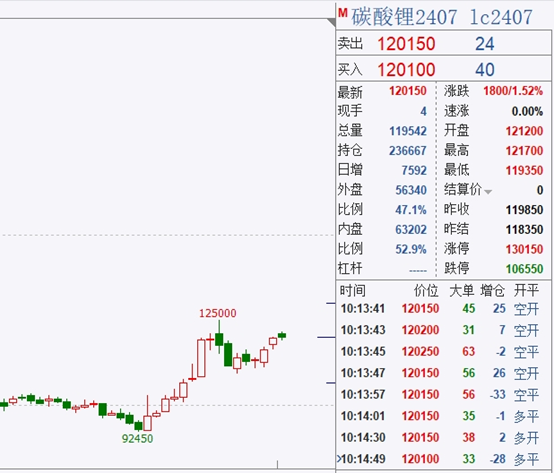This screenshot has height=474, width=555.
Task: Click the 买入 price 120100
Action: click(406, 69)
